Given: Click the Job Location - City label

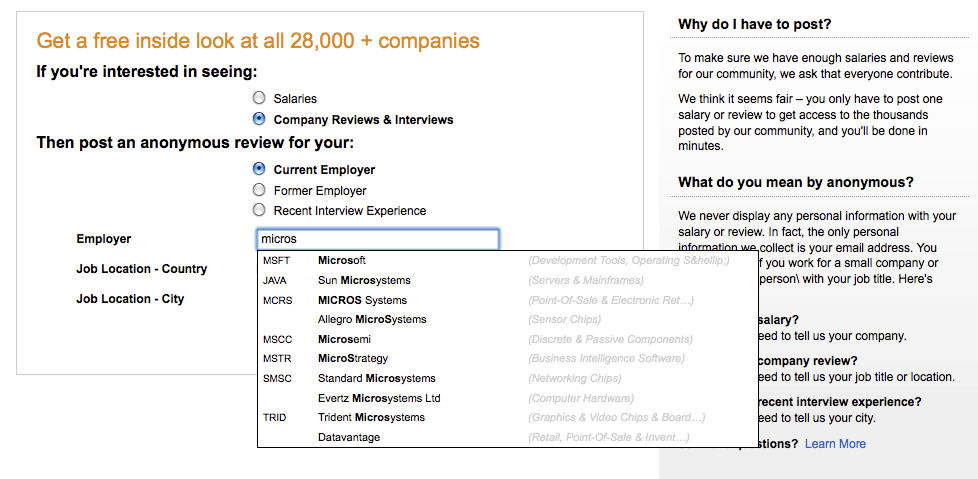Looking at the screenshot, I should (x=130, y=299).
